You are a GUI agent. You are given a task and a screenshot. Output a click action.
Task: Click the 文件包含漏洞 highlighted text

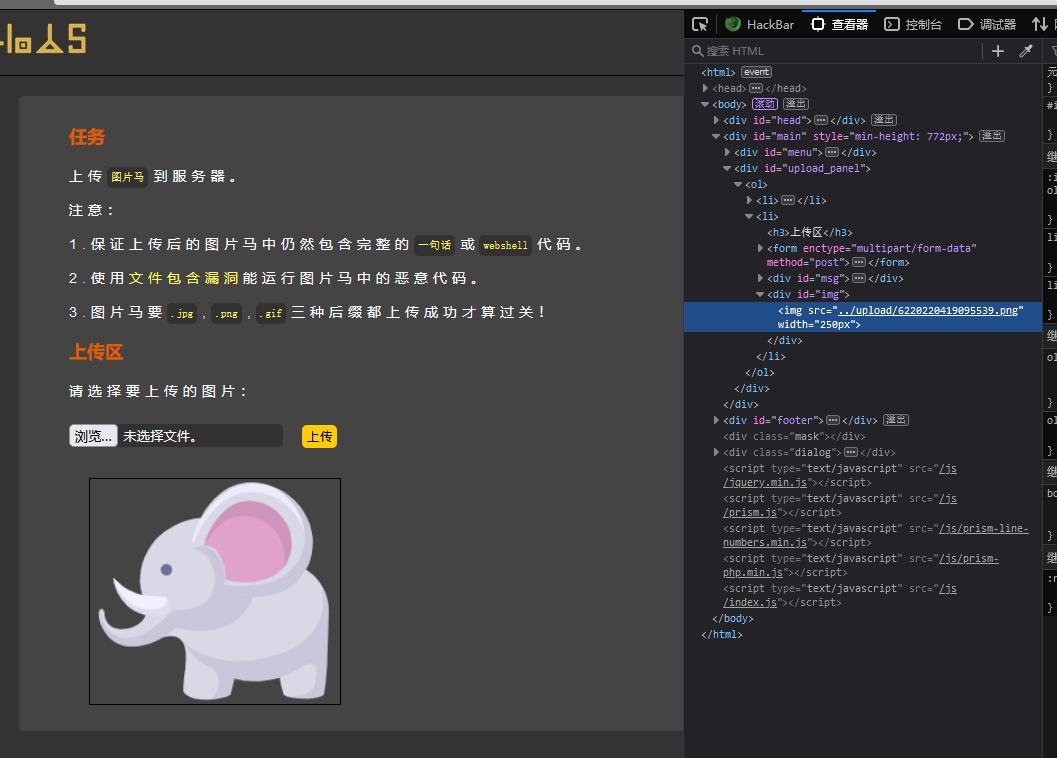(x=183, y=278)
